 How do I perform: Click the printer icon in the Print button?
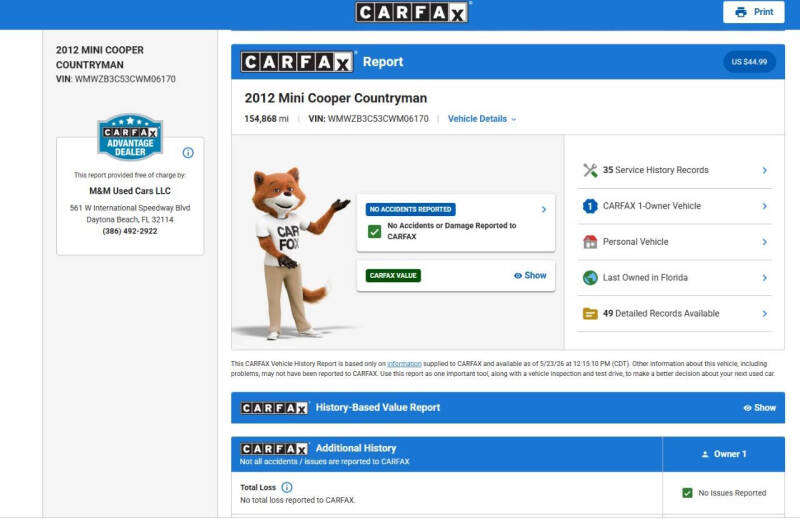[x=741, y=12]
